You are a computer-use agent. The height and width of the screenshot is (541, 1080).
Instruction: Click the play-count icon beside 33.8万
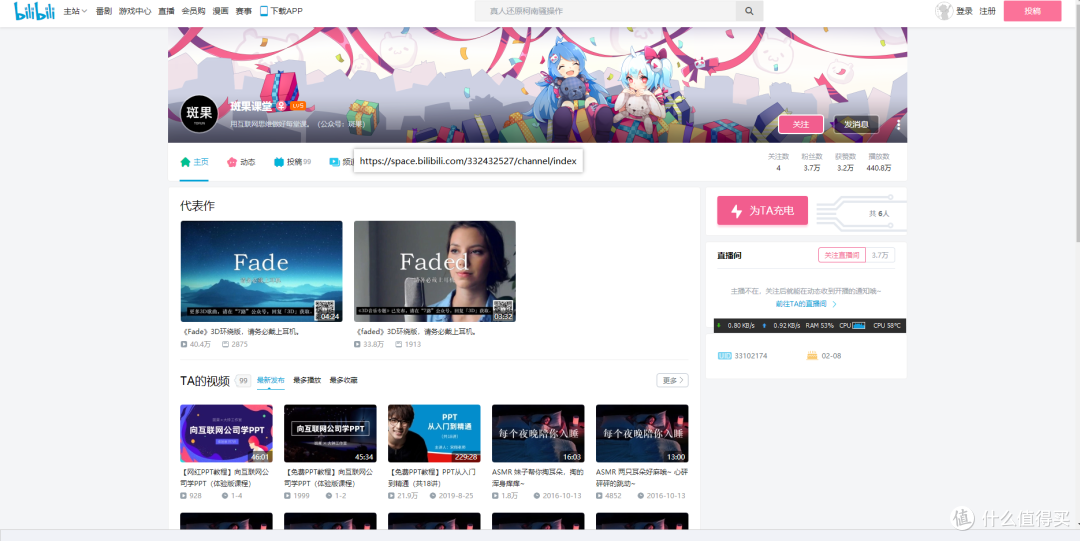pos(357,344)
